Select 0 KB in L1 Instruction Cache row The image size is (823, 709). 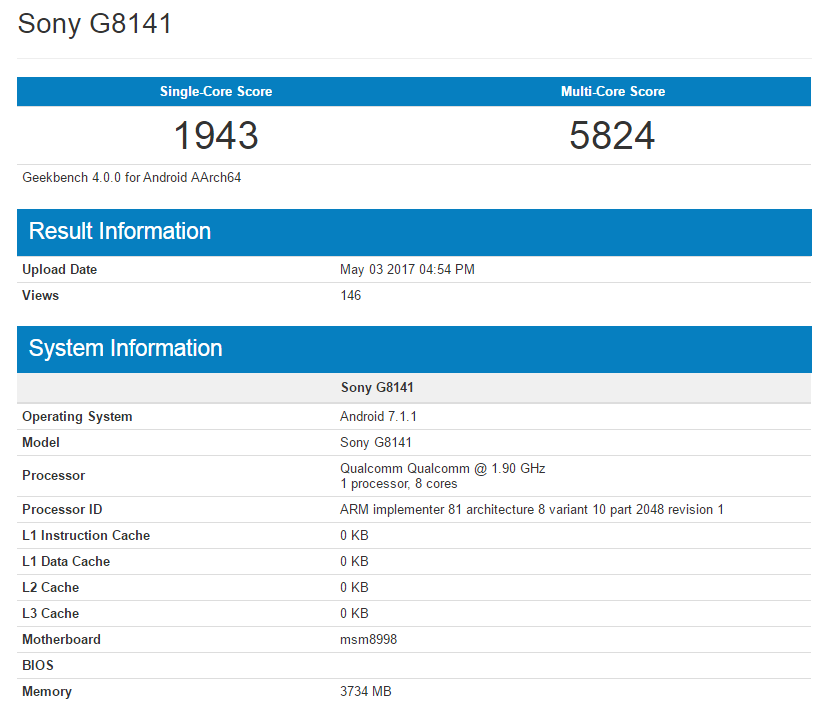point(354,535)
